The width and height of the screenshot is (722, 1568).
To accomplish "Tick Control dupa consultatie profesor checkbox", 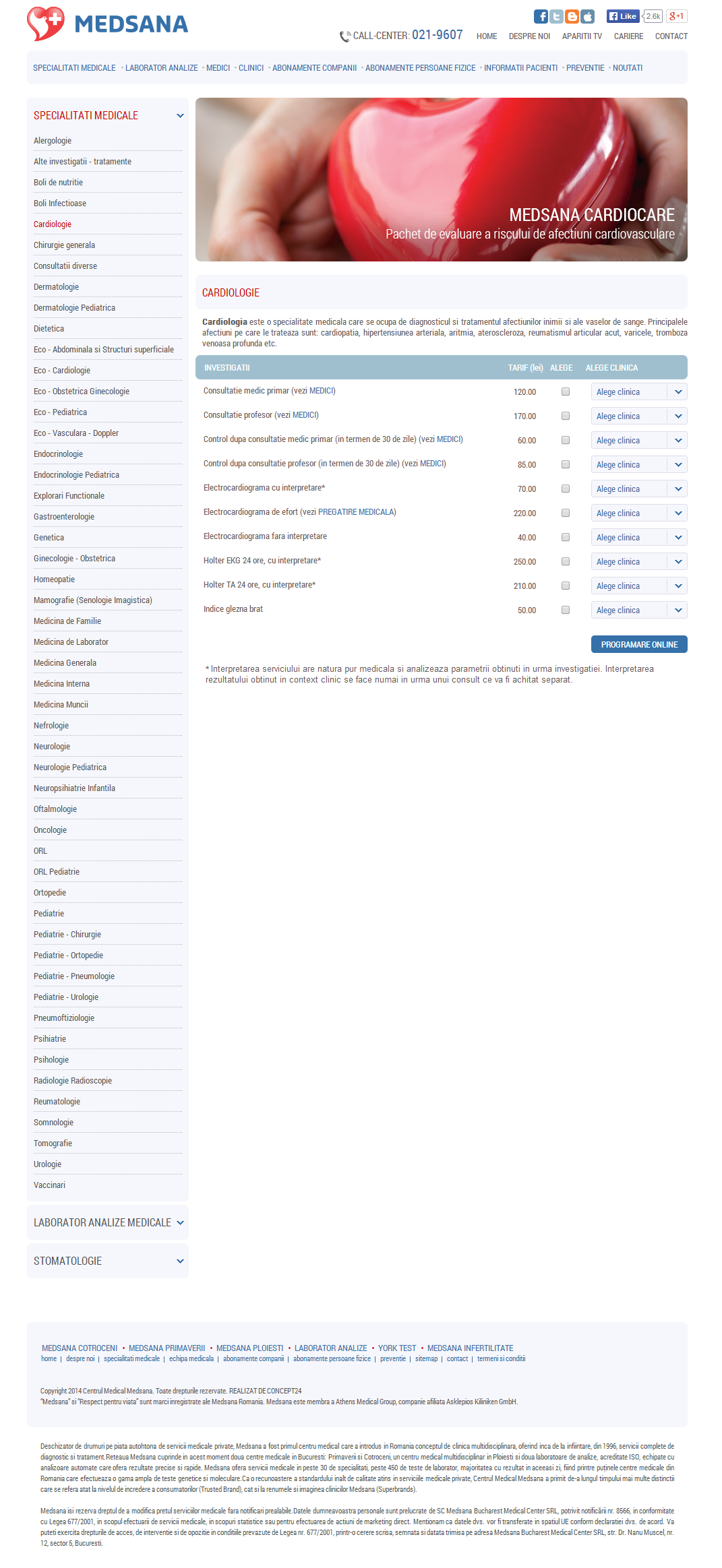I will [x=566, y=464].
